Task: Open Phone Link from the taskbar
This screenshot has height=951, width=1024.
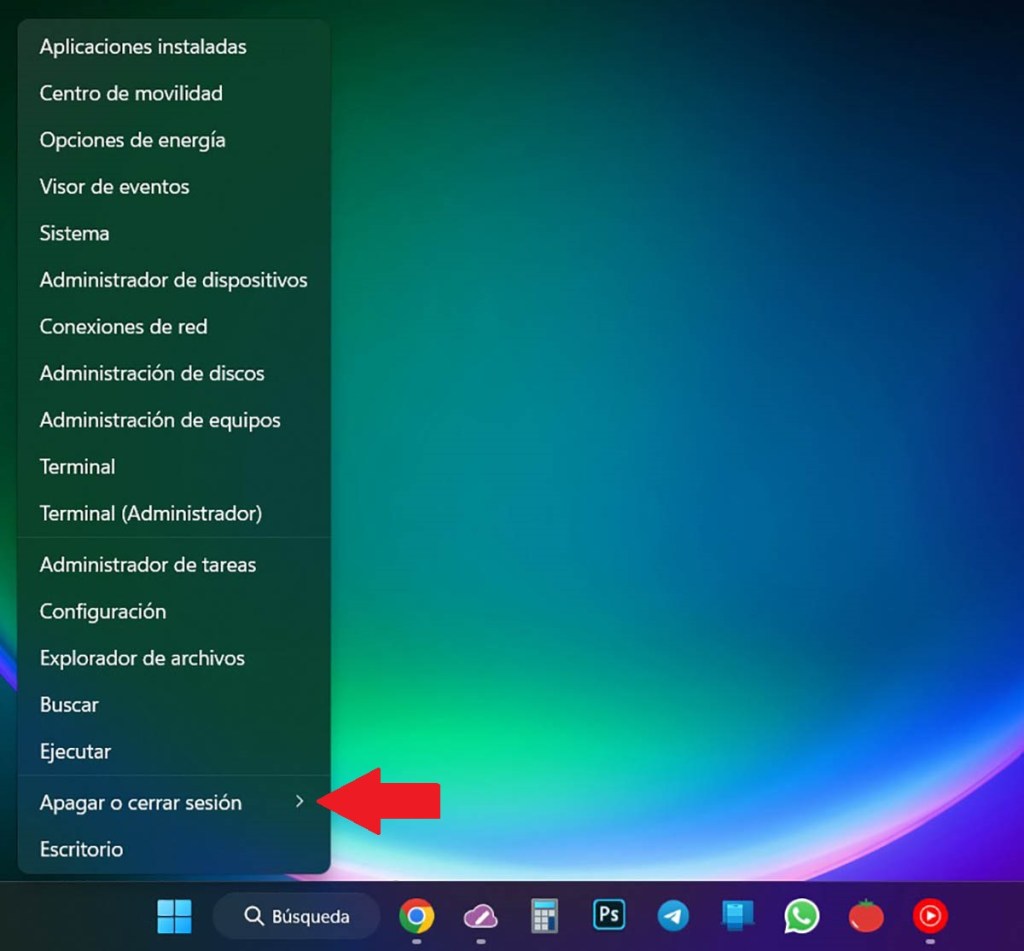Action: [x=737, y=915]
